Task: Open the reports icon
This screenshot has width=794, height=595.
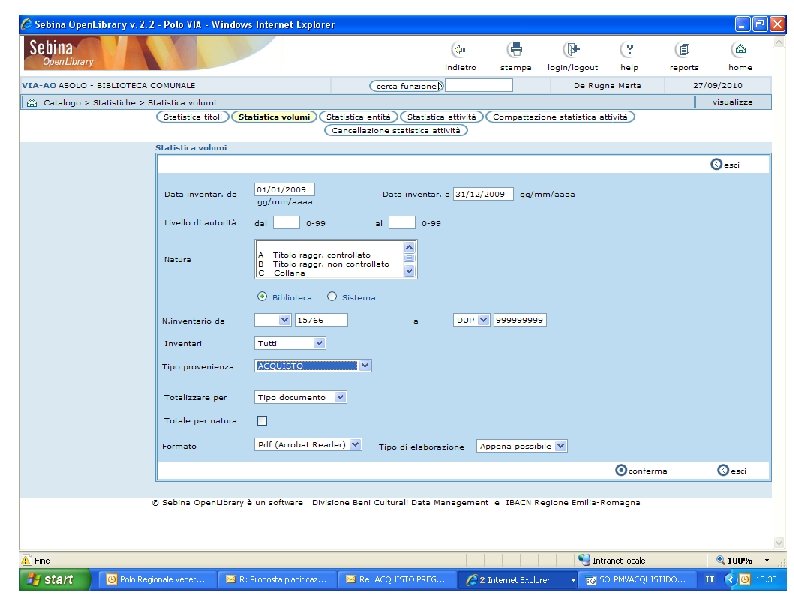Action: point(684,50)
